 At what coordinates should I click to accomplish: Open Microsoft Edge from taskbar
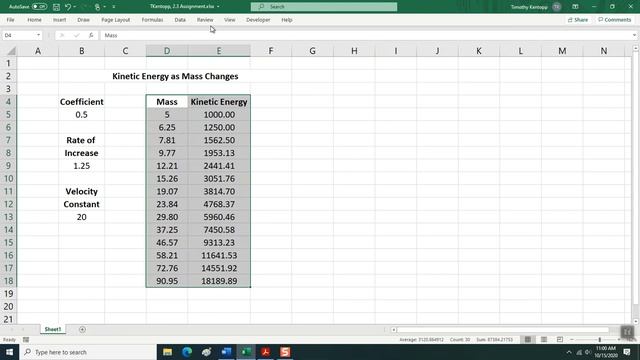click(x=187, y=352)
